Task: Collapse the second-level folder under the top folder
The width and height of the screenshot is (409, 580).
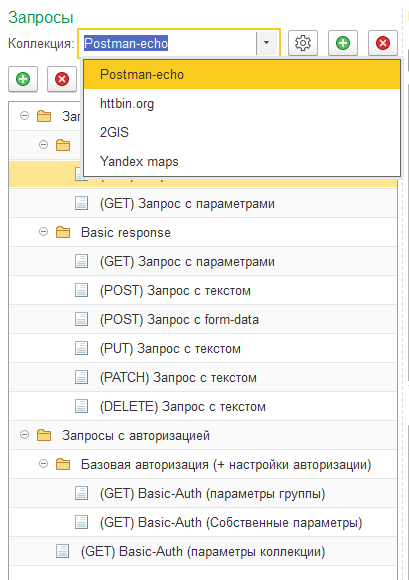Action: pos(43,145)
